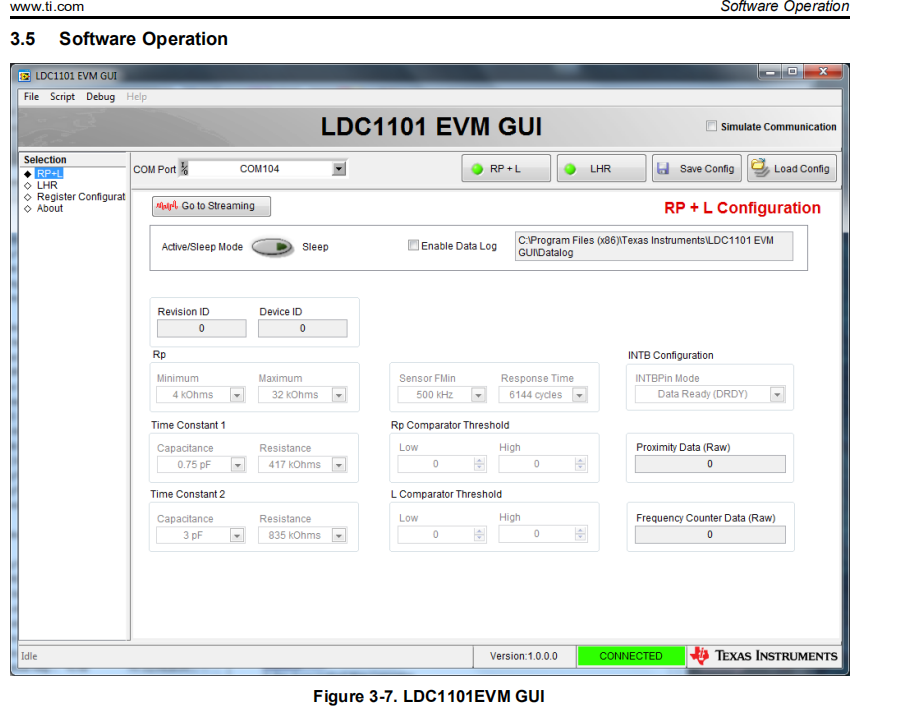
Task: Enable the Simulate Communication checkbox
Action: (x=712, y=126)
